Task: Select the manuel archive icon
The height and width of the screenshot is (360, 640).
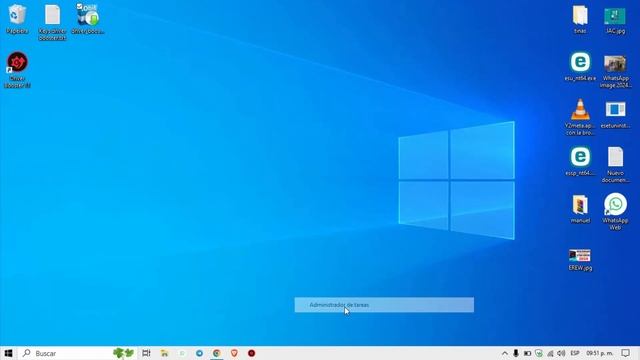Action: [580, 209]
